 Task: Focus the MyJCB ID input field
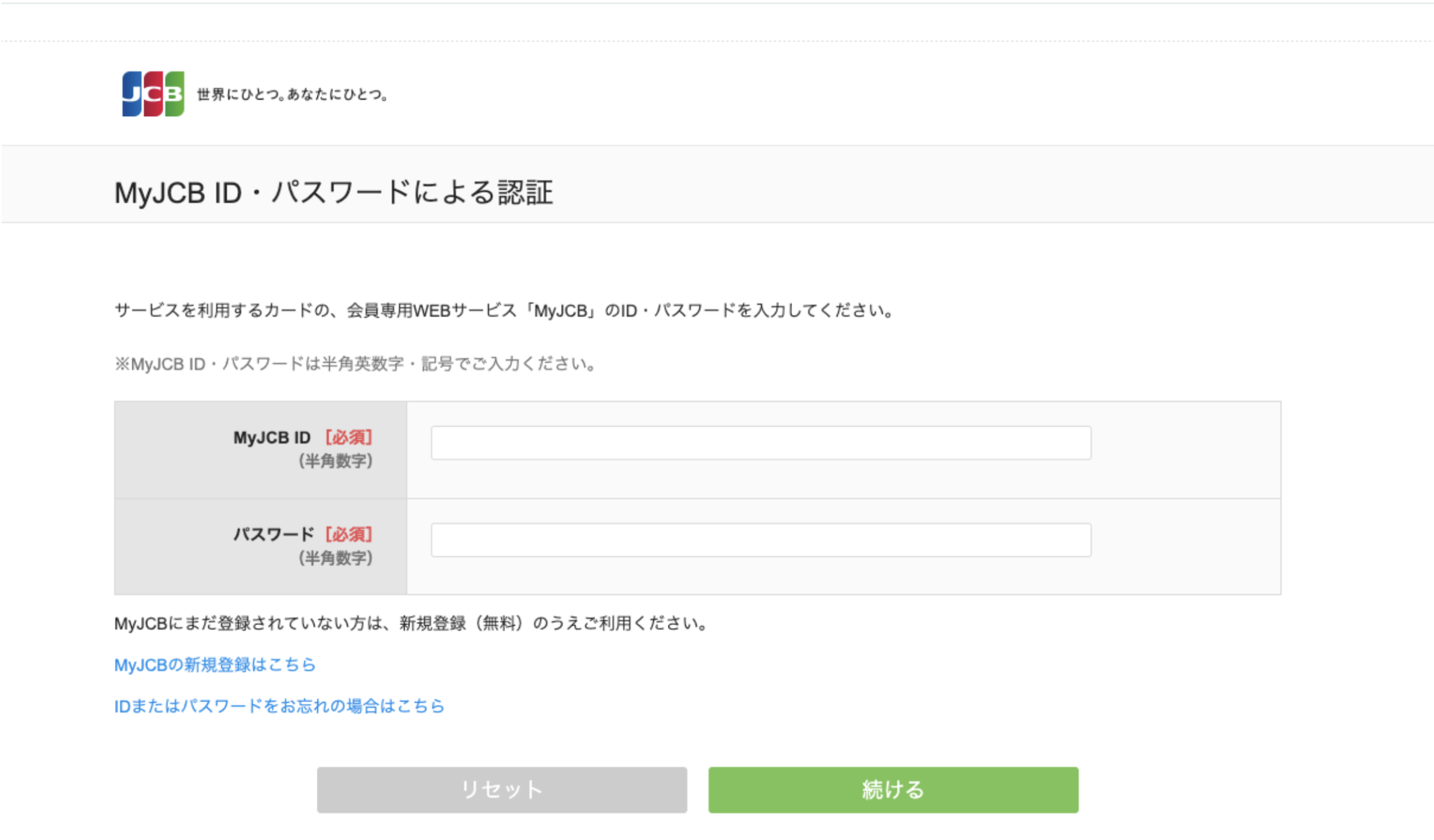pyautogui.click(x=761, y=443)
